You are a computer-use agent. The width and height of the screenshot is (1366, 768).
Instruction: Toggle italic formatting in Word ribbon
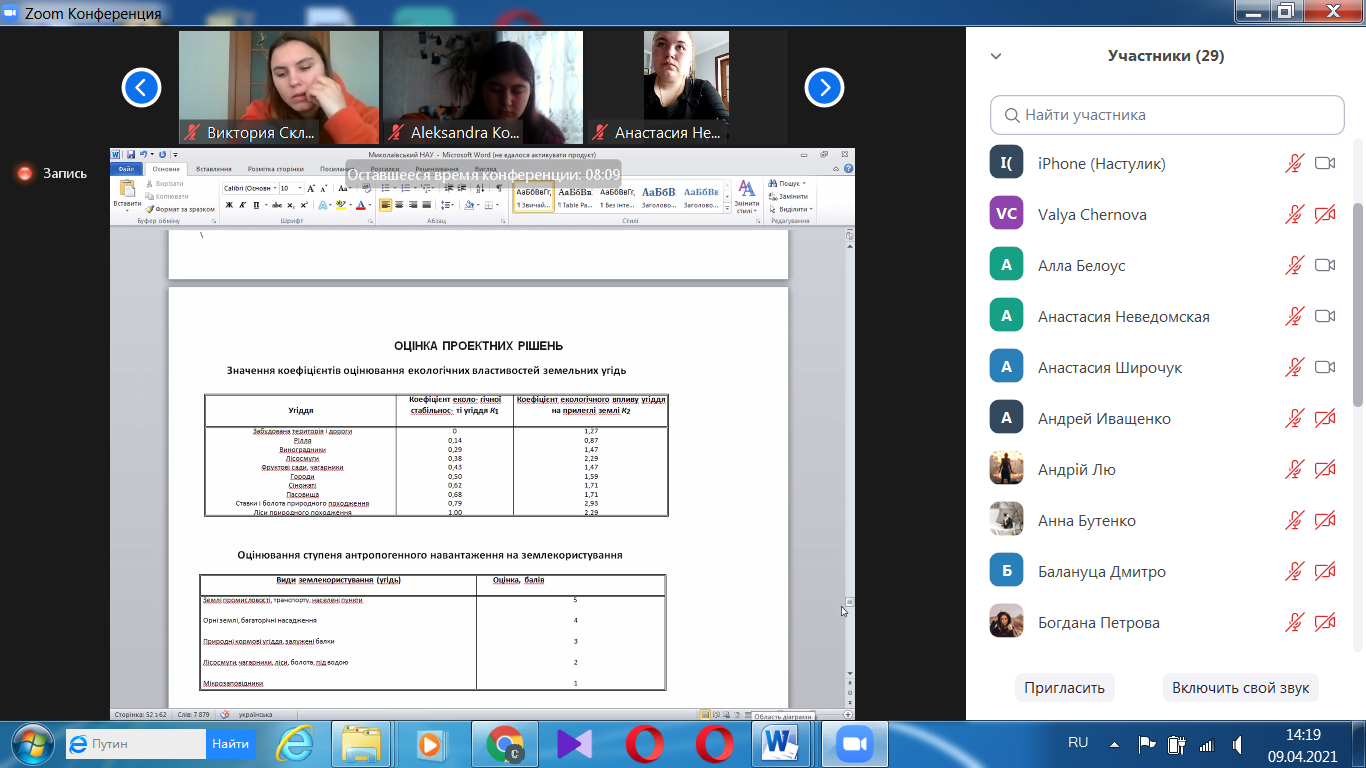[242, 205]
